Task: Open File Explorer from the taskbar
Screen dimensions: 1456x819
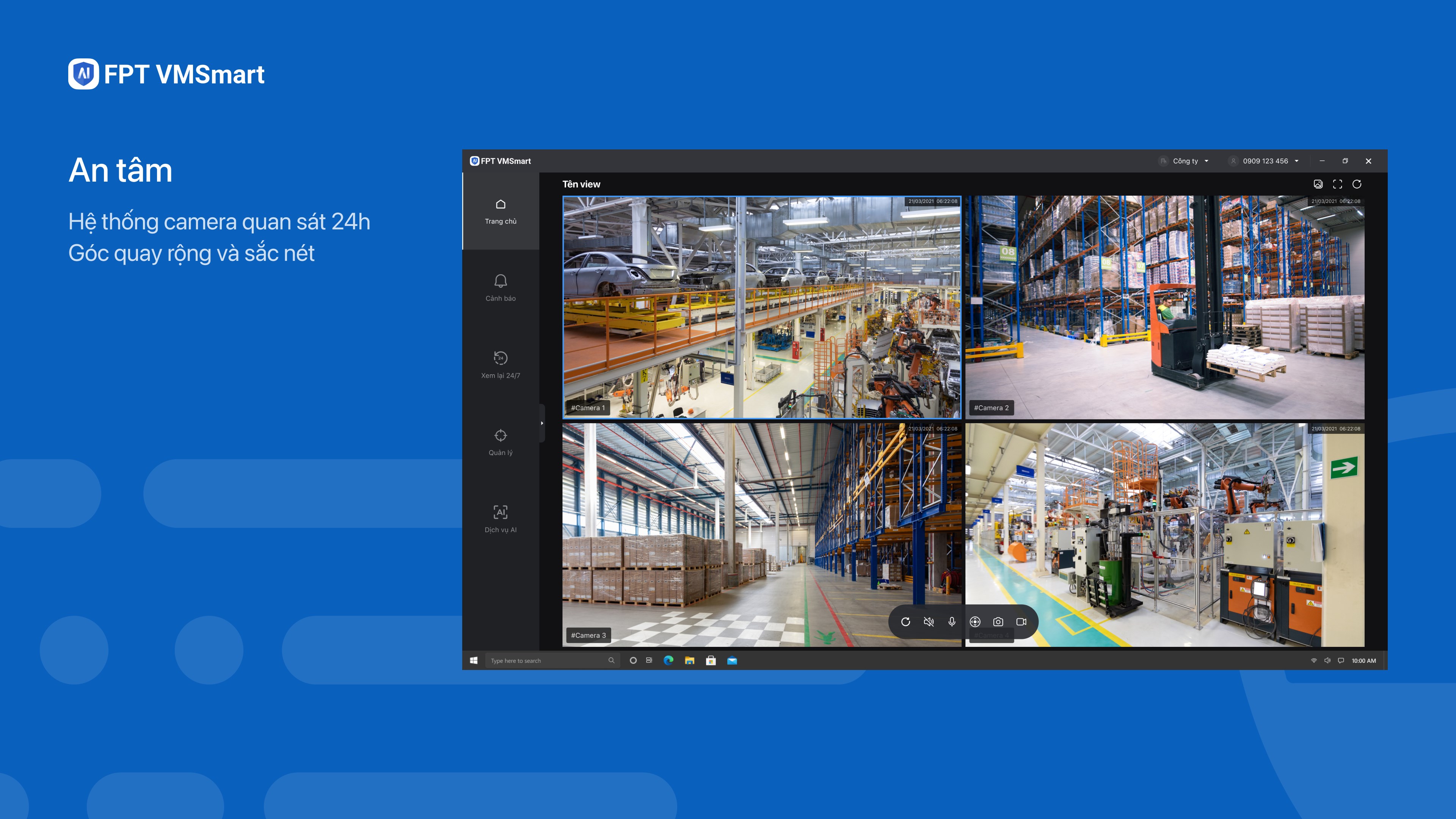Action: [690, 661]
